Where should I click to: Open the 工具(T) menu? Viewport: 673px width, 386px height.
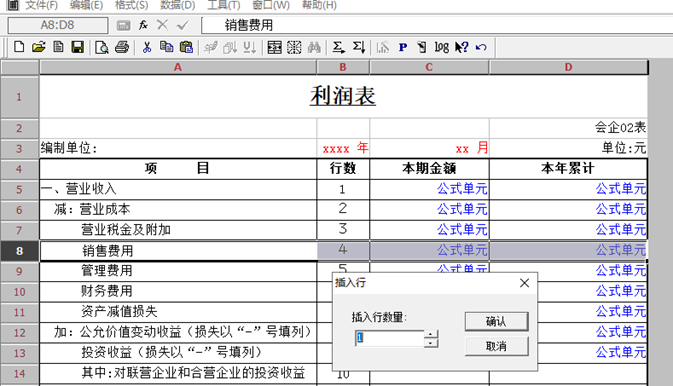click(x=224, y=5)
